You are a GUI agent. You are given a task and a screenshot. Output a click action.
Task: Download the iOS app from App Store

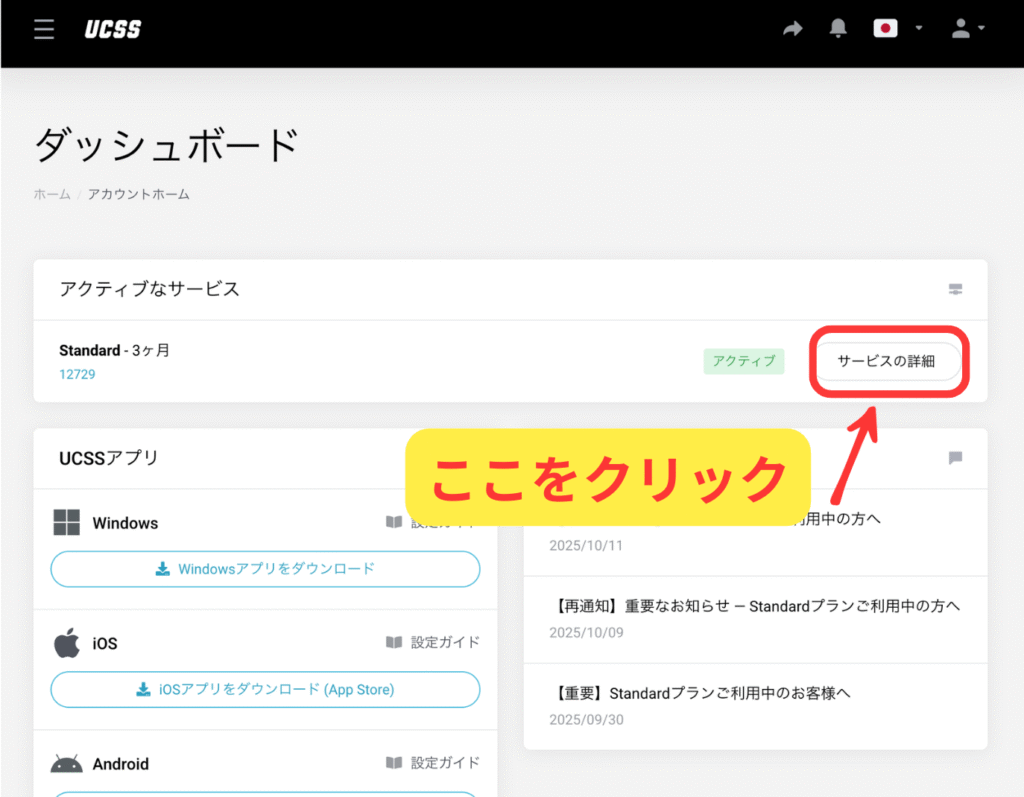tap(265, 690)
